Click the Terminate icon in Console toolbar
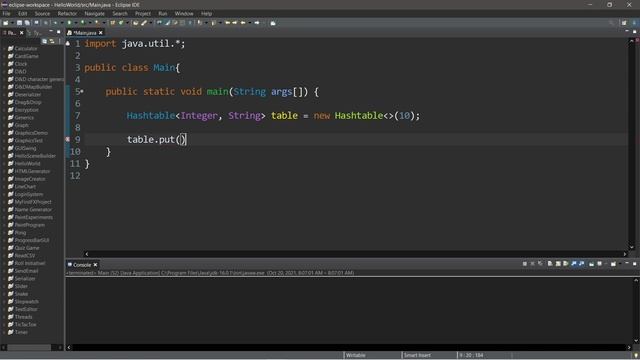The height and width of the screenshot is (360, 640). click(524, 264)
